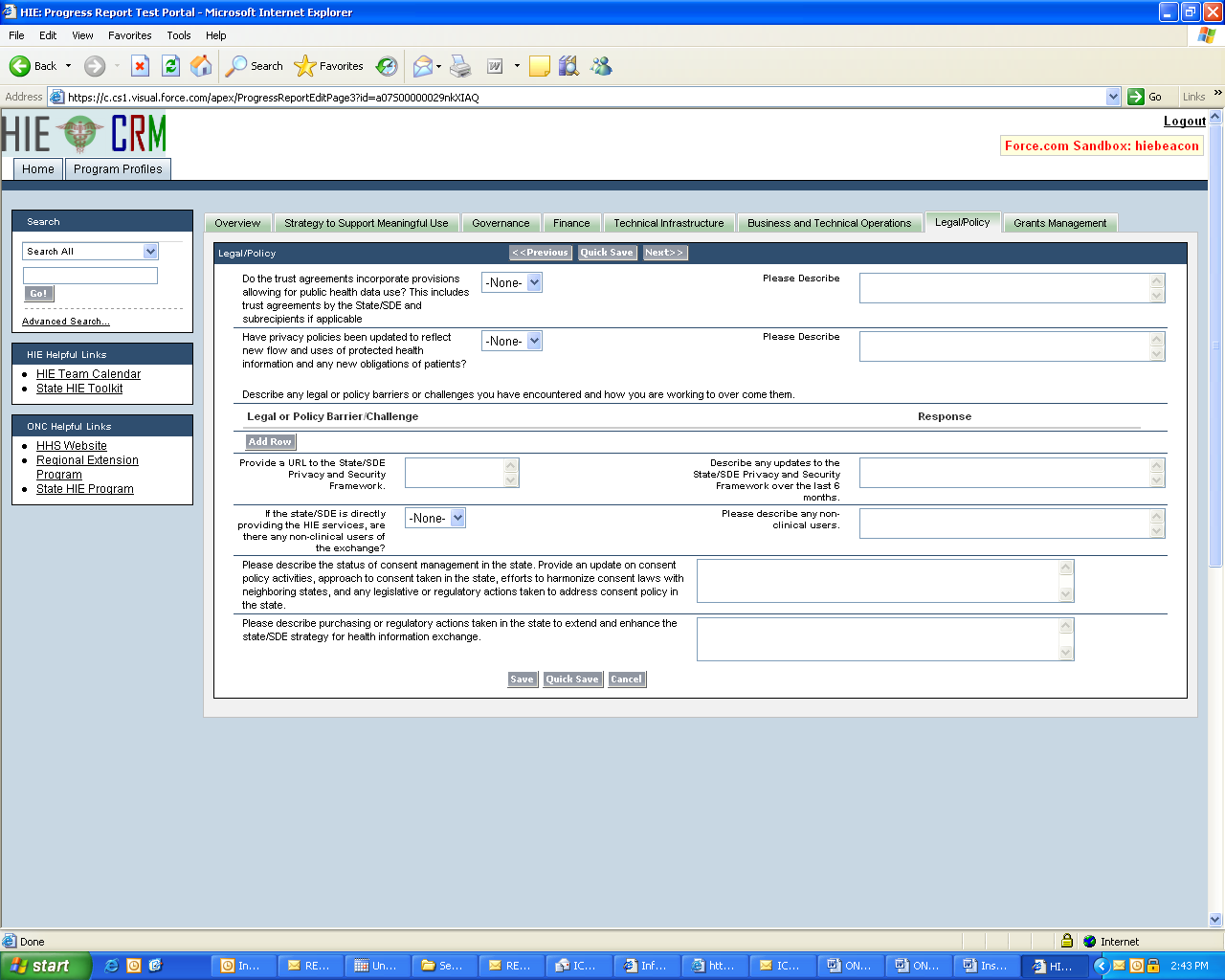The image size is (1225, 980).
Task: Click the sidebar search text field
Action: [90, 276]
